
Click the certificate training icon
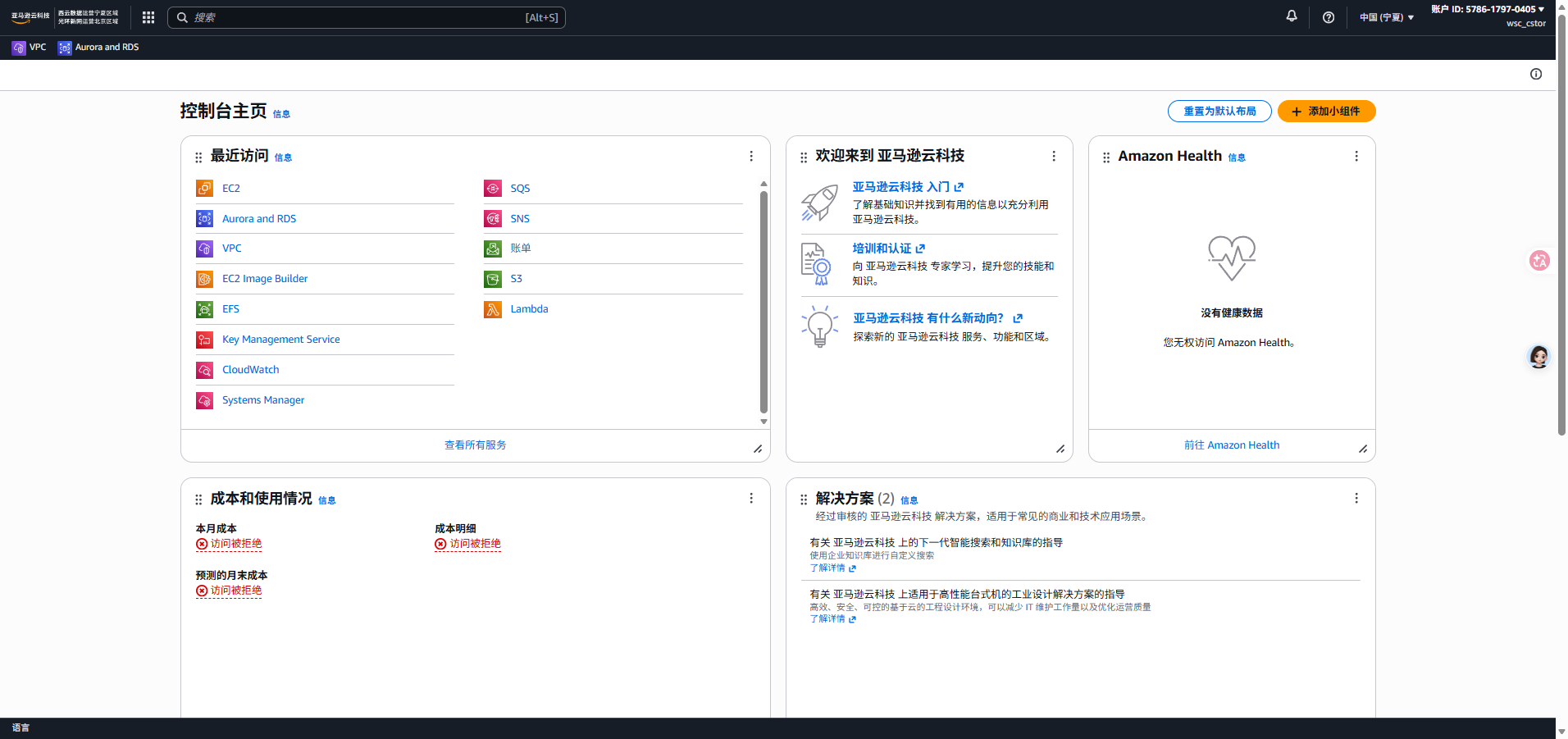click(817, 264)
